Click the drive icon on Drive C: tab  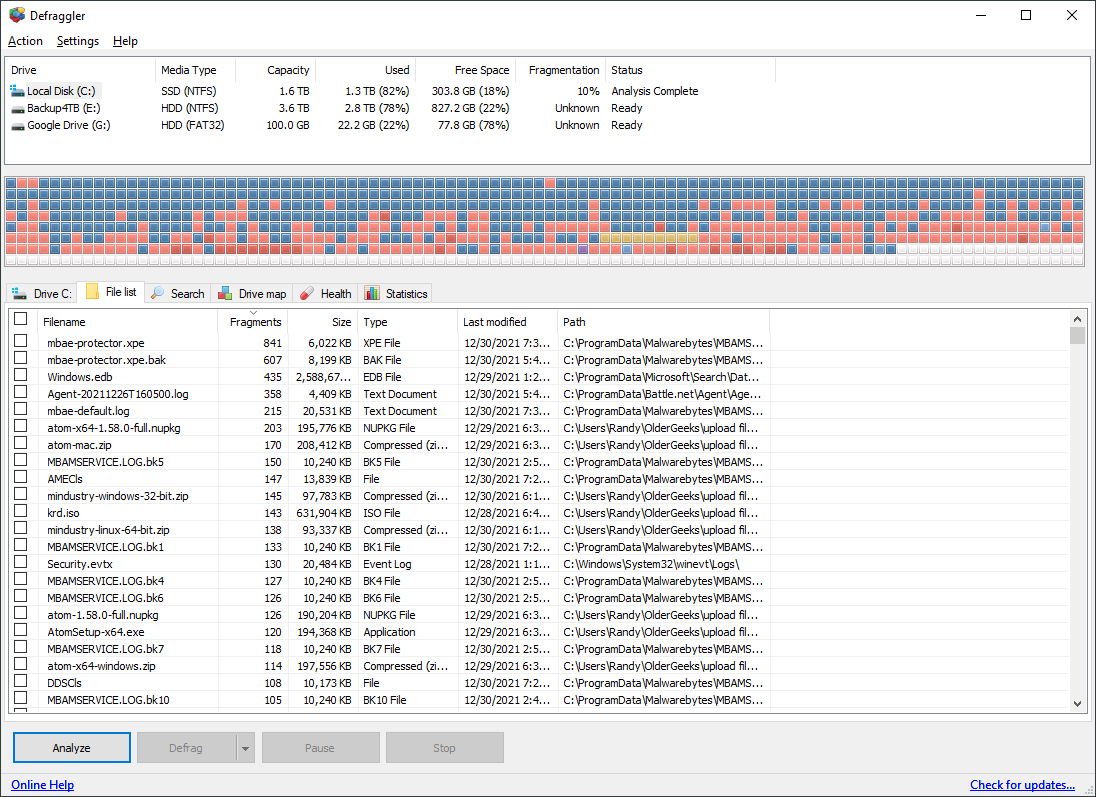20,294
